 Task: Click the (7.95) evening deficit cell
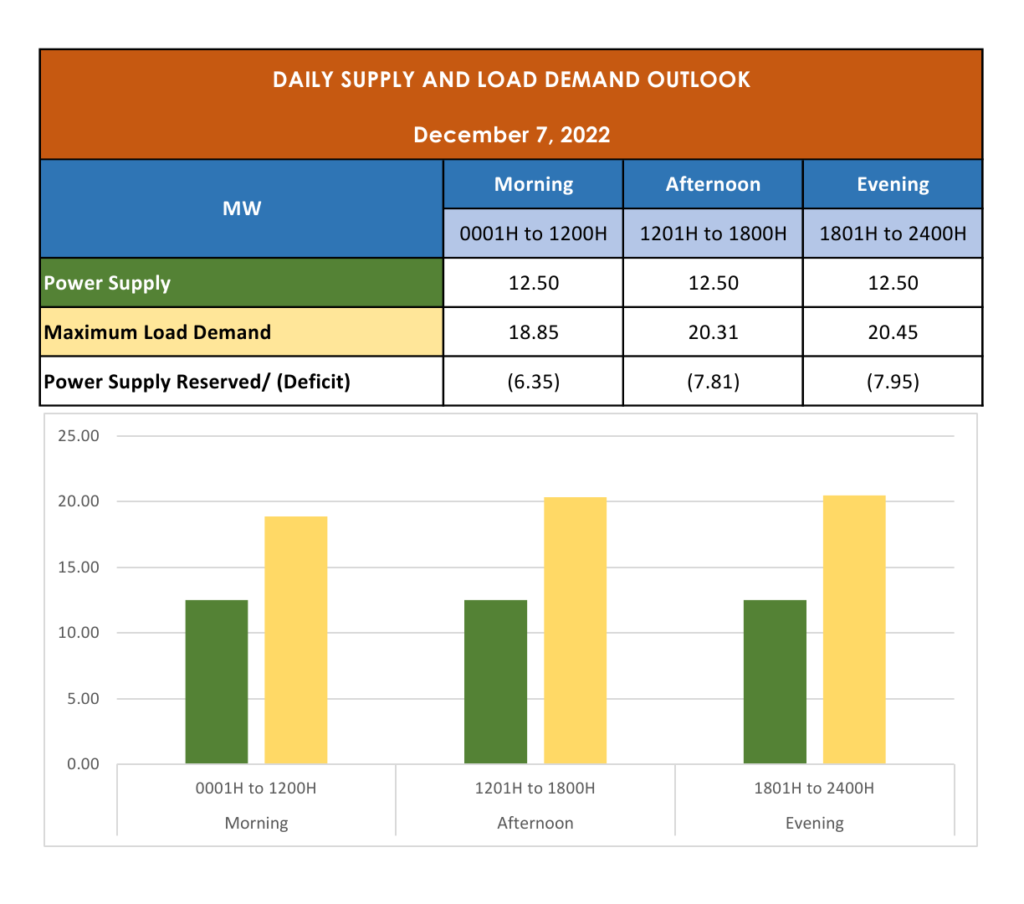click(892, 381)
